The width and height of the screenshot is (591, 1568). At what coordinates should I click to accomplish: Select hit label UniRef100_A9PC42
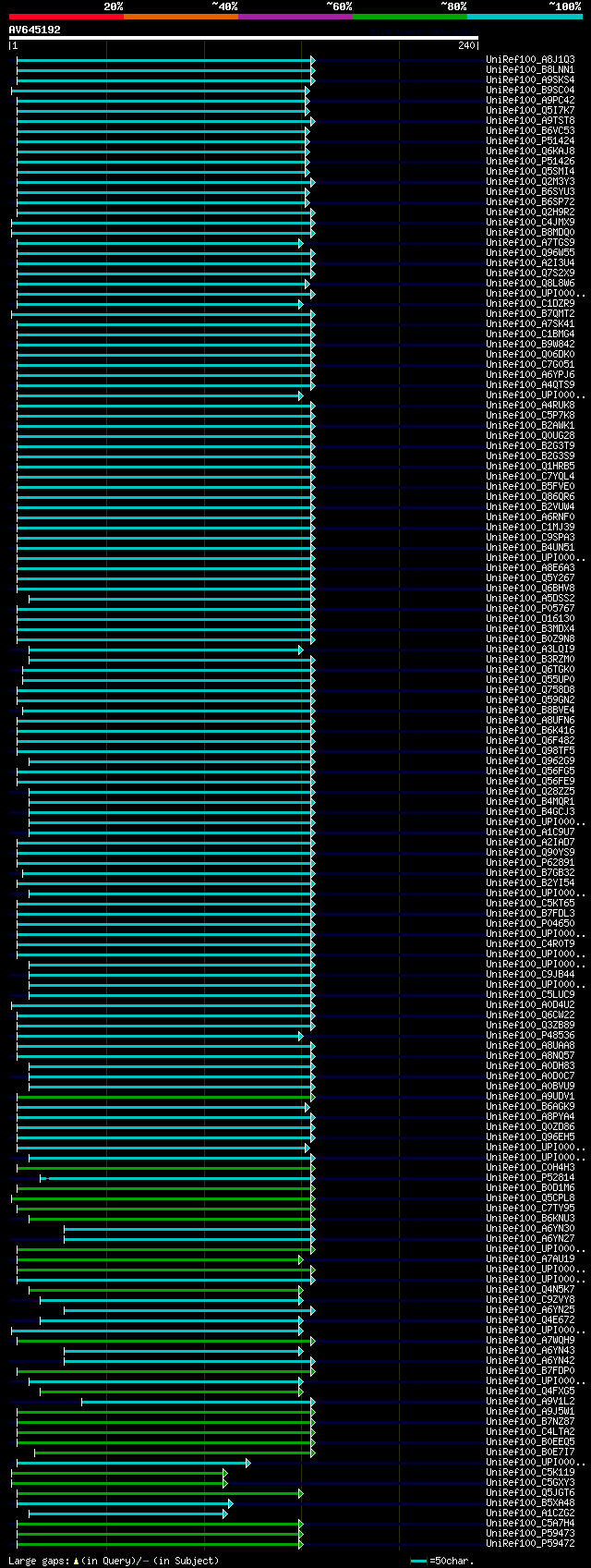530,101
